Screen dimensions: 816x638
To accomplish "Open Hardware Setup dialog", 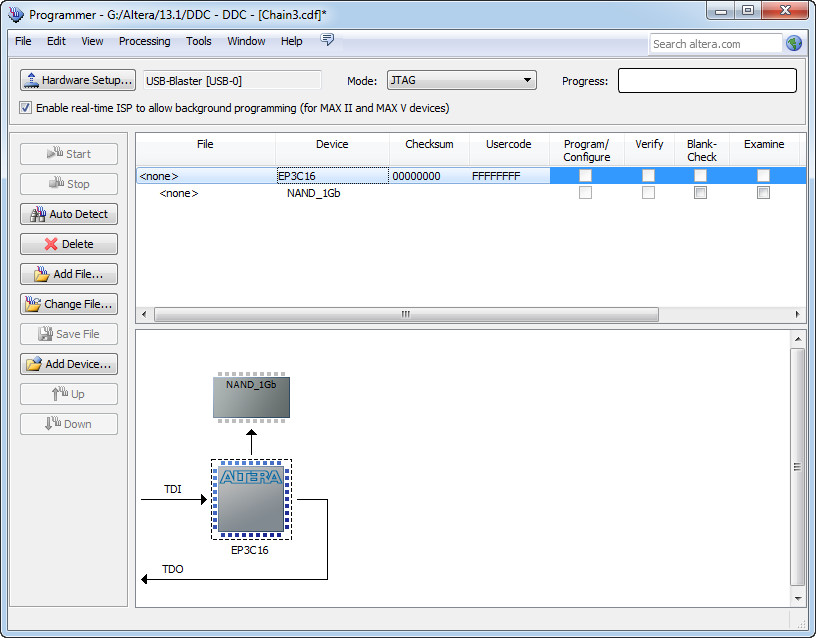I will [78, 80].
